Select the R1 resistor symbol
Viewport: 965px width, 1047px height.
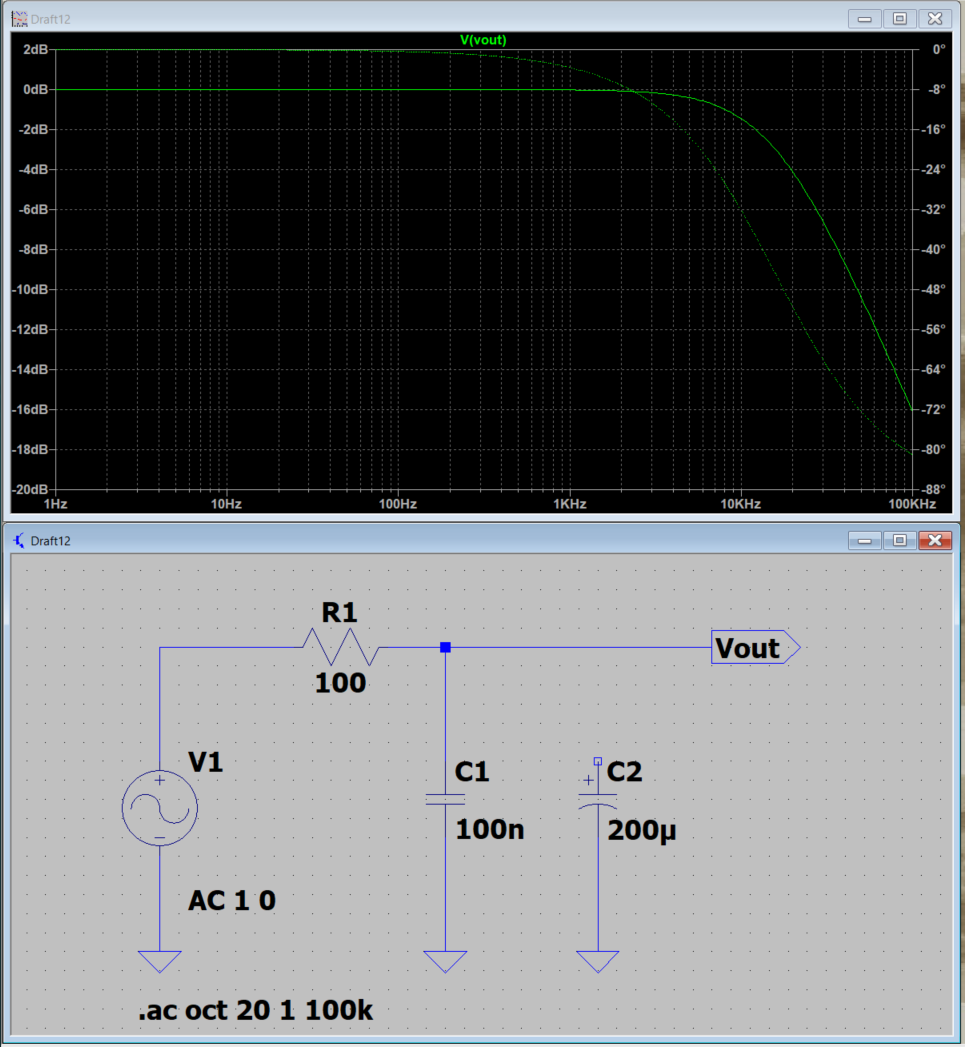341,648
